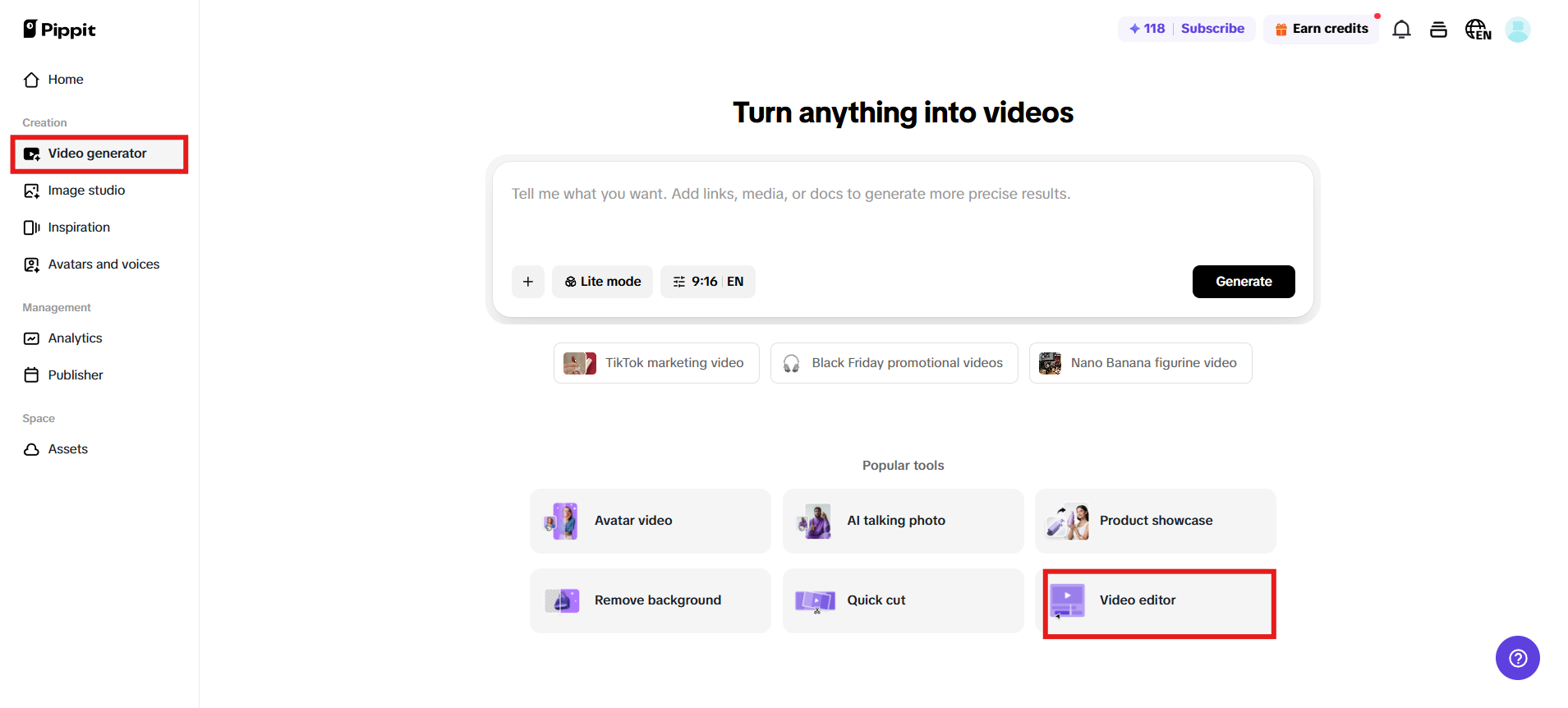Image resolution: width=1568 pixels, height=708 pixels.
Task: Click the plus icon to add media
Action: pos(527,282)
